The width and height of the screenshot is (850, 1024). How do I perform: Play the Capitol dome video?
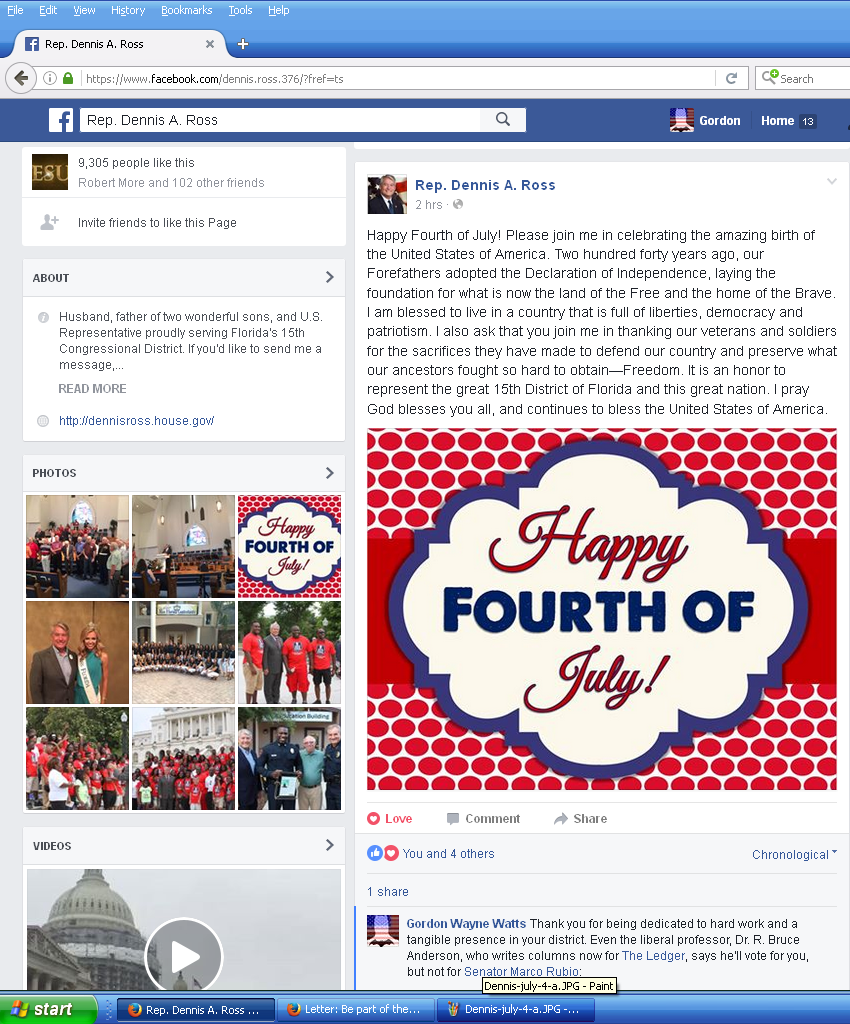coord(184,957)
